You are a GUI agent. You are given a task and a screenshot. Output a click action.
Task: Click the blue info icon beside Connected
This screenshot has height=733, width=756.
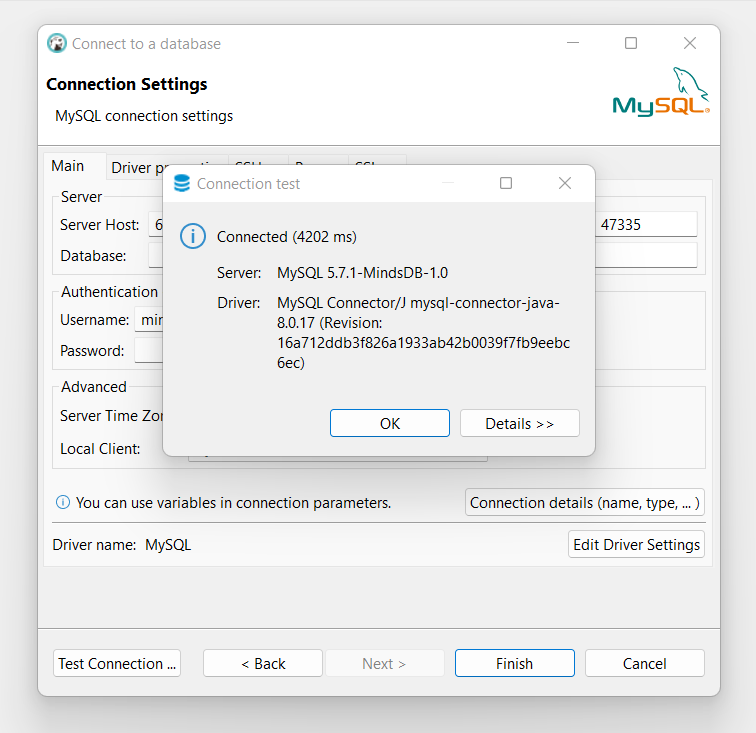pos(192,237)
